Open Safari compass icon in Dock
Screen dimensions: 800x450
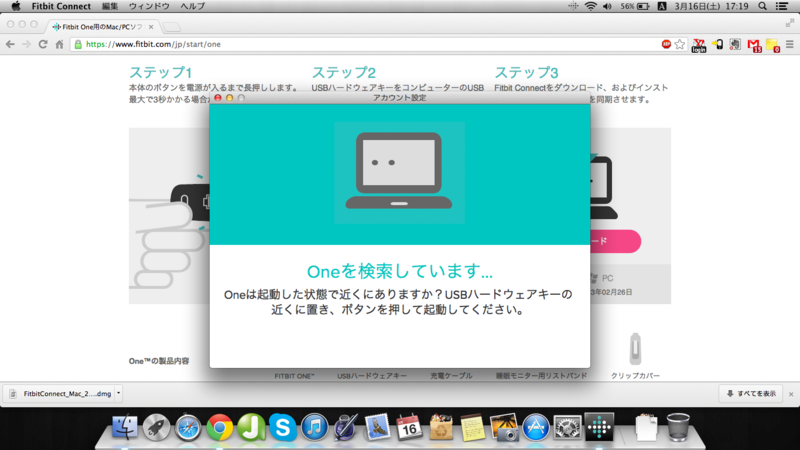pyautogui.click(x=188, y=427)
